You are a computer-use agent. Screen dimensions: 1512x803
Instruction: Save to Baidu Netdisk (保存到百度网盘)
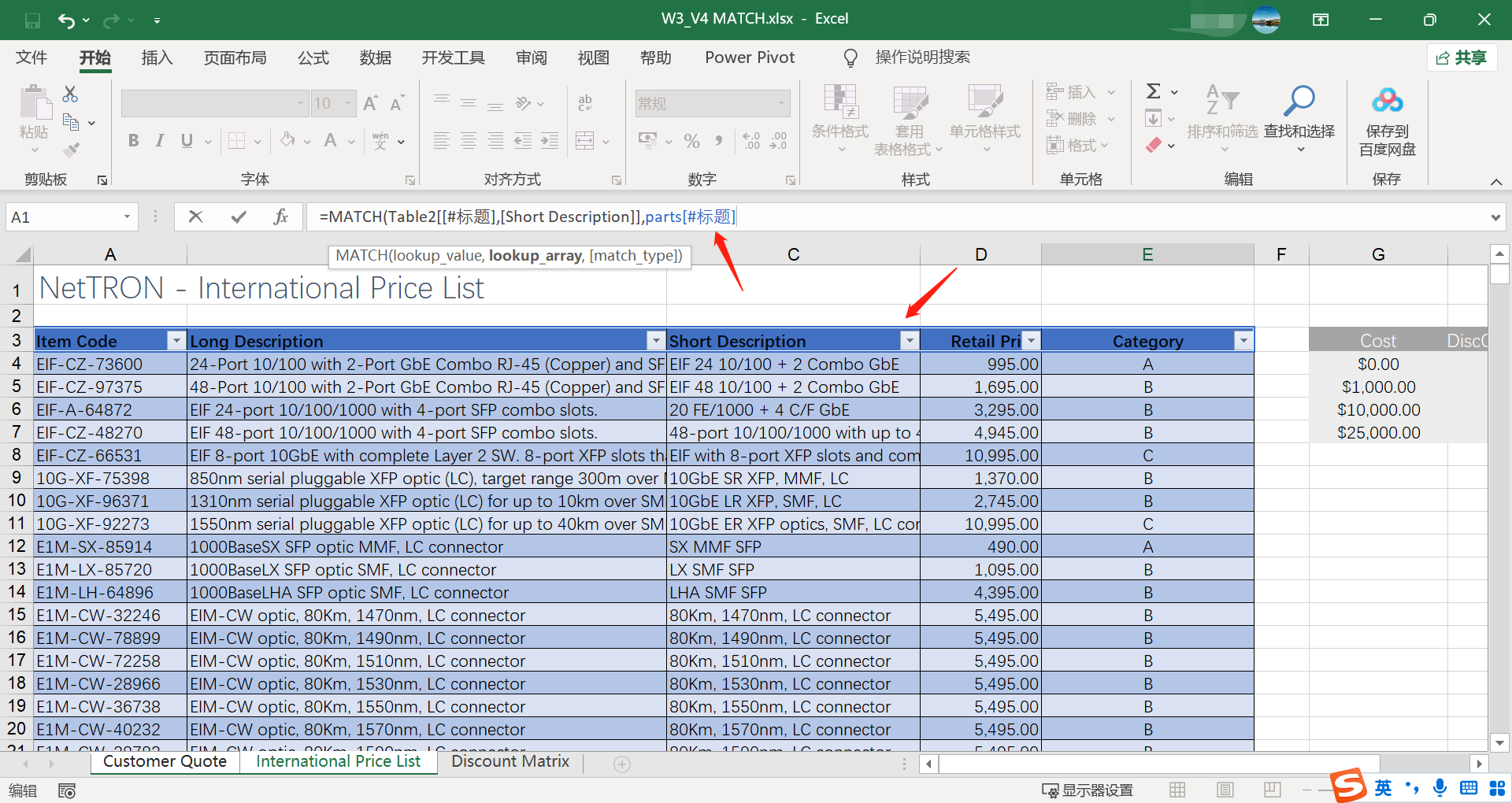(1387, 121)
